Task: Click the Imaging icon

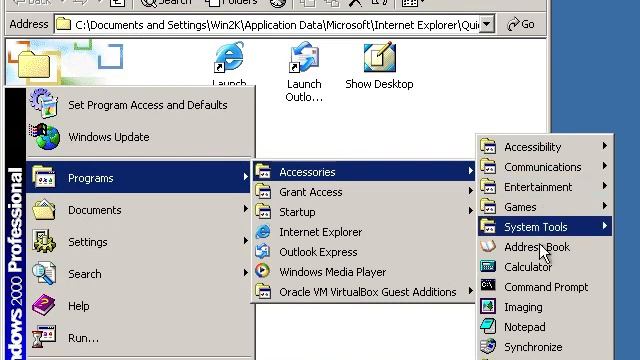Action: click(488, 306)
